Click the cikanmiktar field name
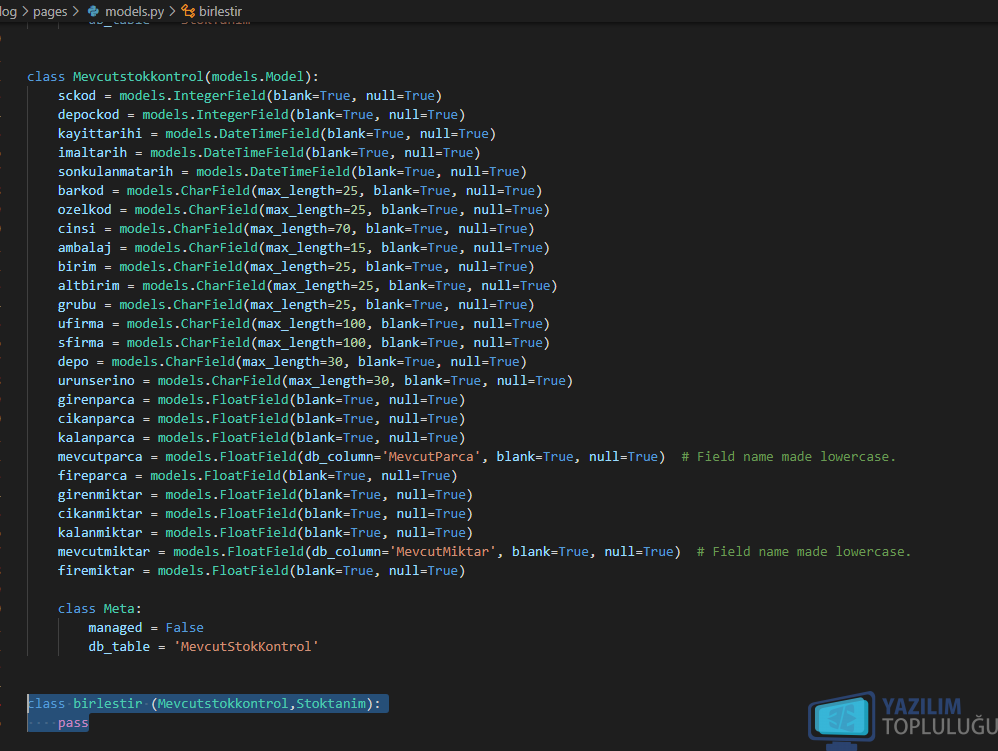Image resolution: width=998 pixels, height=751 pixels. click(100, 514)
